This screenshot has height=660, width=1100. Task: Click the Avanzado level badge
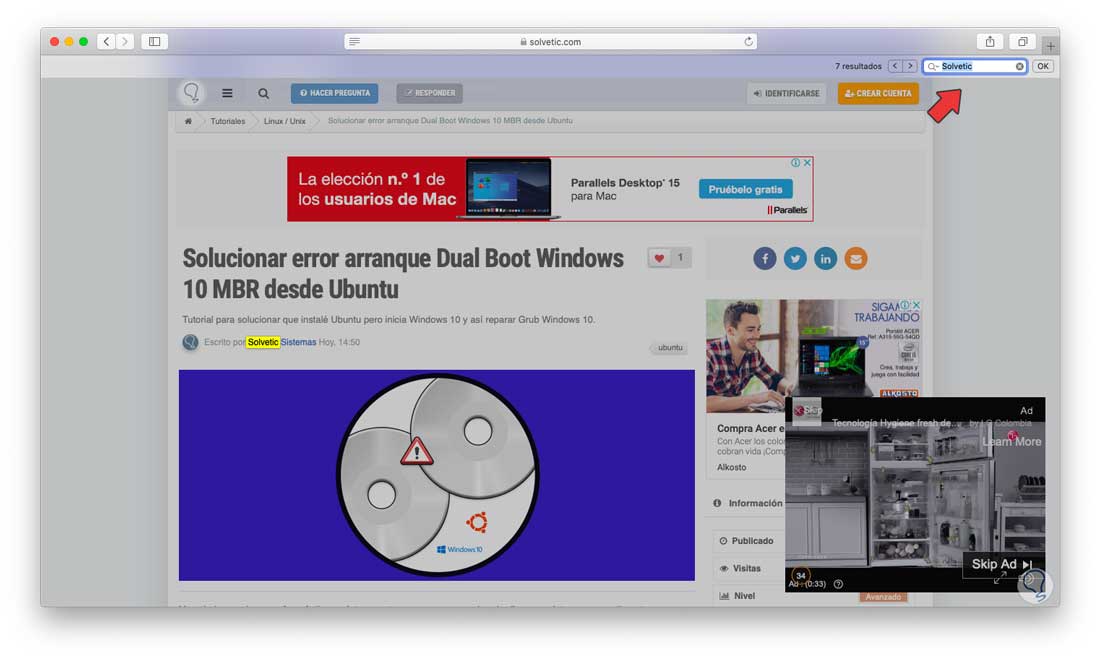[x=883, y=597]
